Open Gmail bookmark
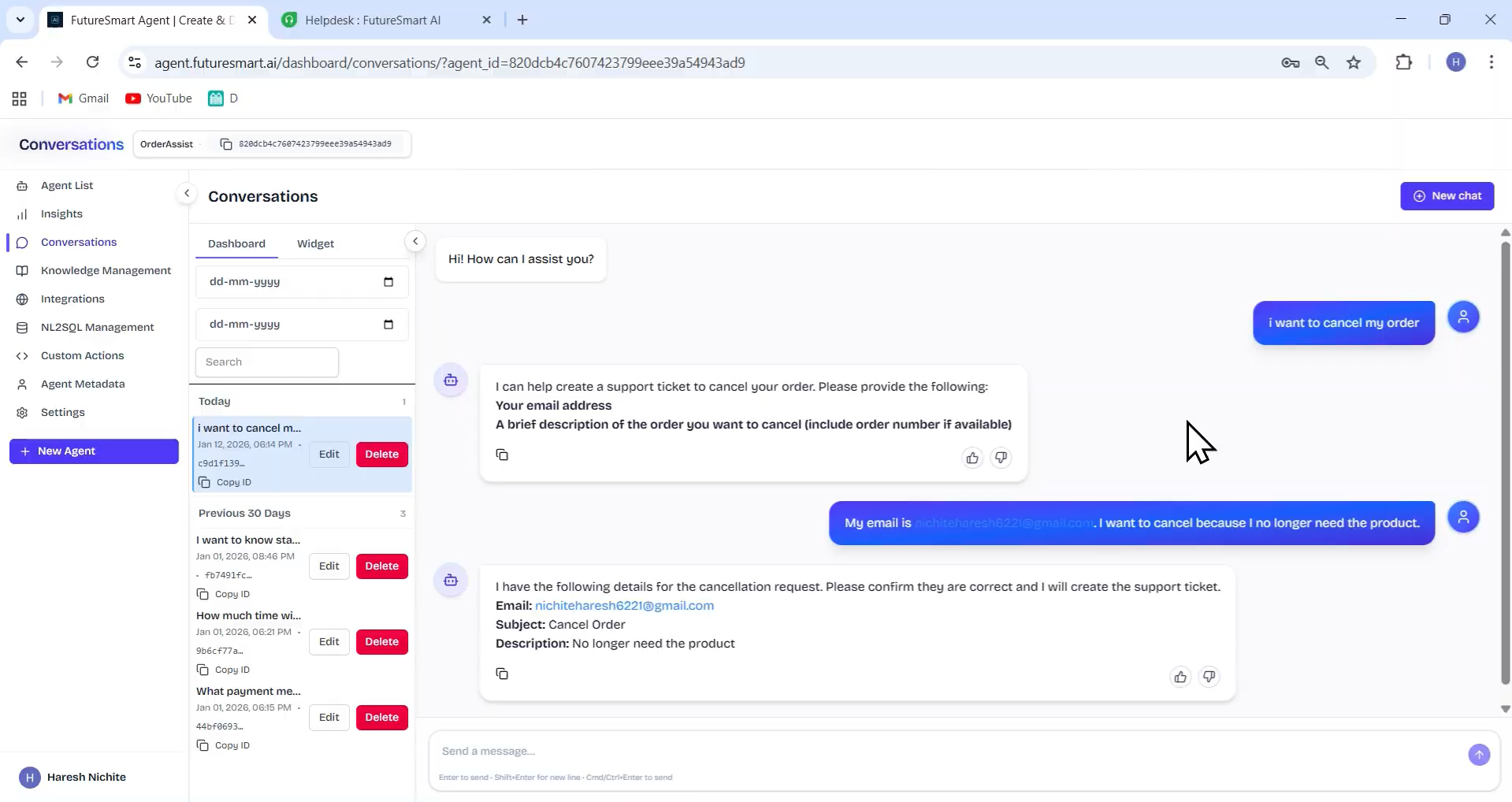Image resolution: width=1512 pixels, height=802 pixels. tap(84, 98)
